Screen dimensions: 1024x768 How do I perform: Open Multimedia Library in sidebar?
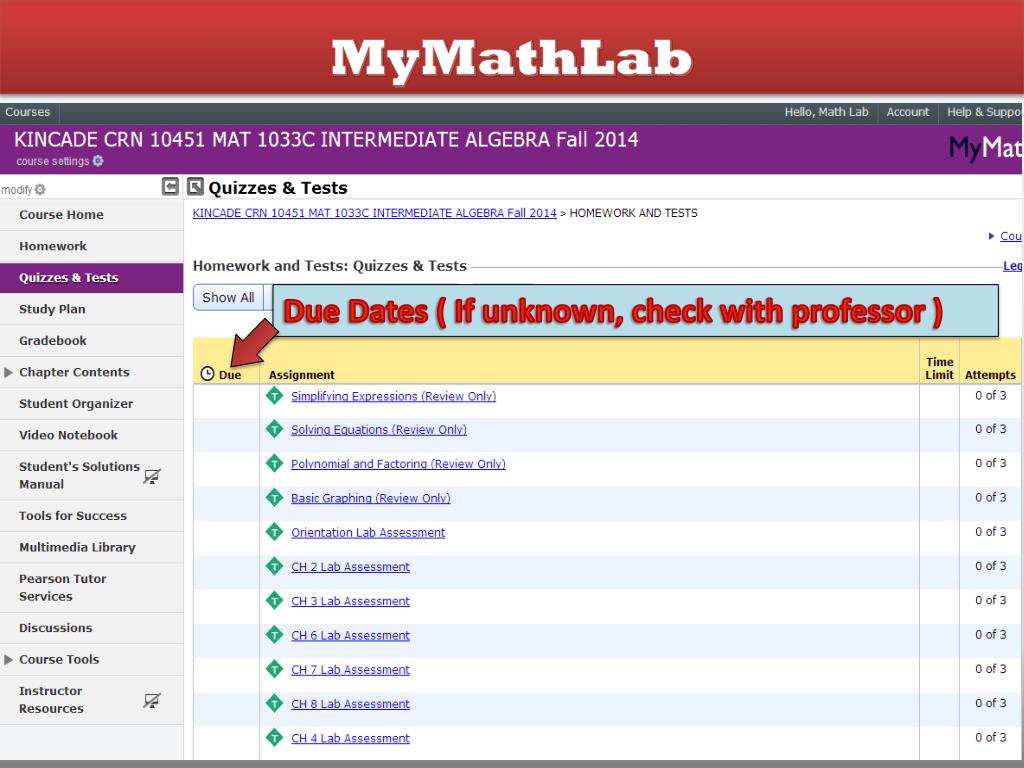coord(91,547)
